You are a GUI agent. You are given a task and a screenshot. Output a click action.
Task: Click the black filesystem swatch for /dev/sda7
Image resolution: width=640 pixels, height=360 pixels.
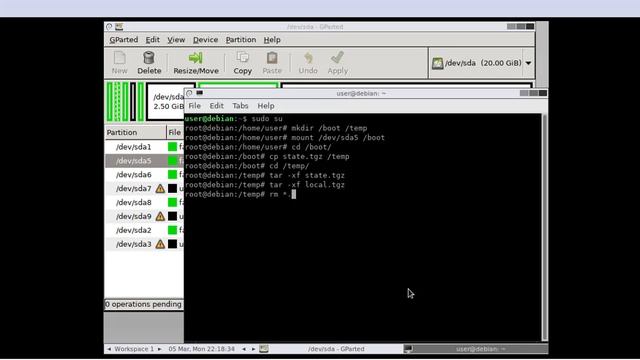(173, 189)
